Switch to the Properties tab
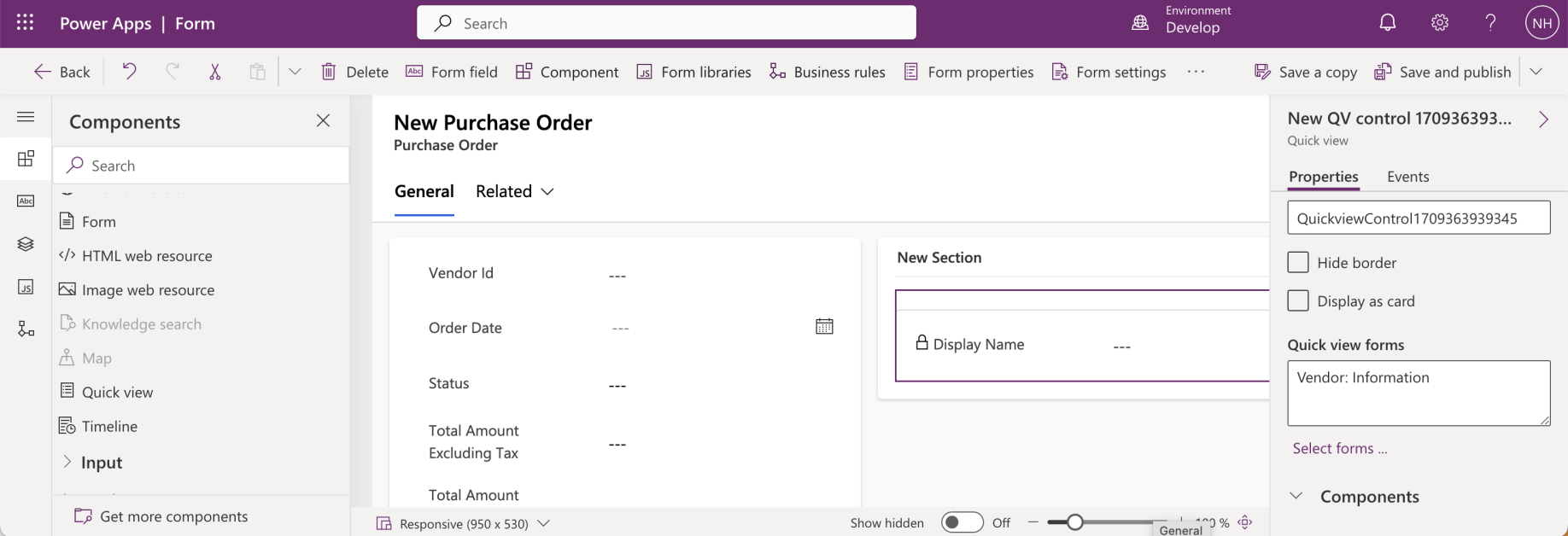The width and height of the screenshot is (1568, 536). point(1323,177)
